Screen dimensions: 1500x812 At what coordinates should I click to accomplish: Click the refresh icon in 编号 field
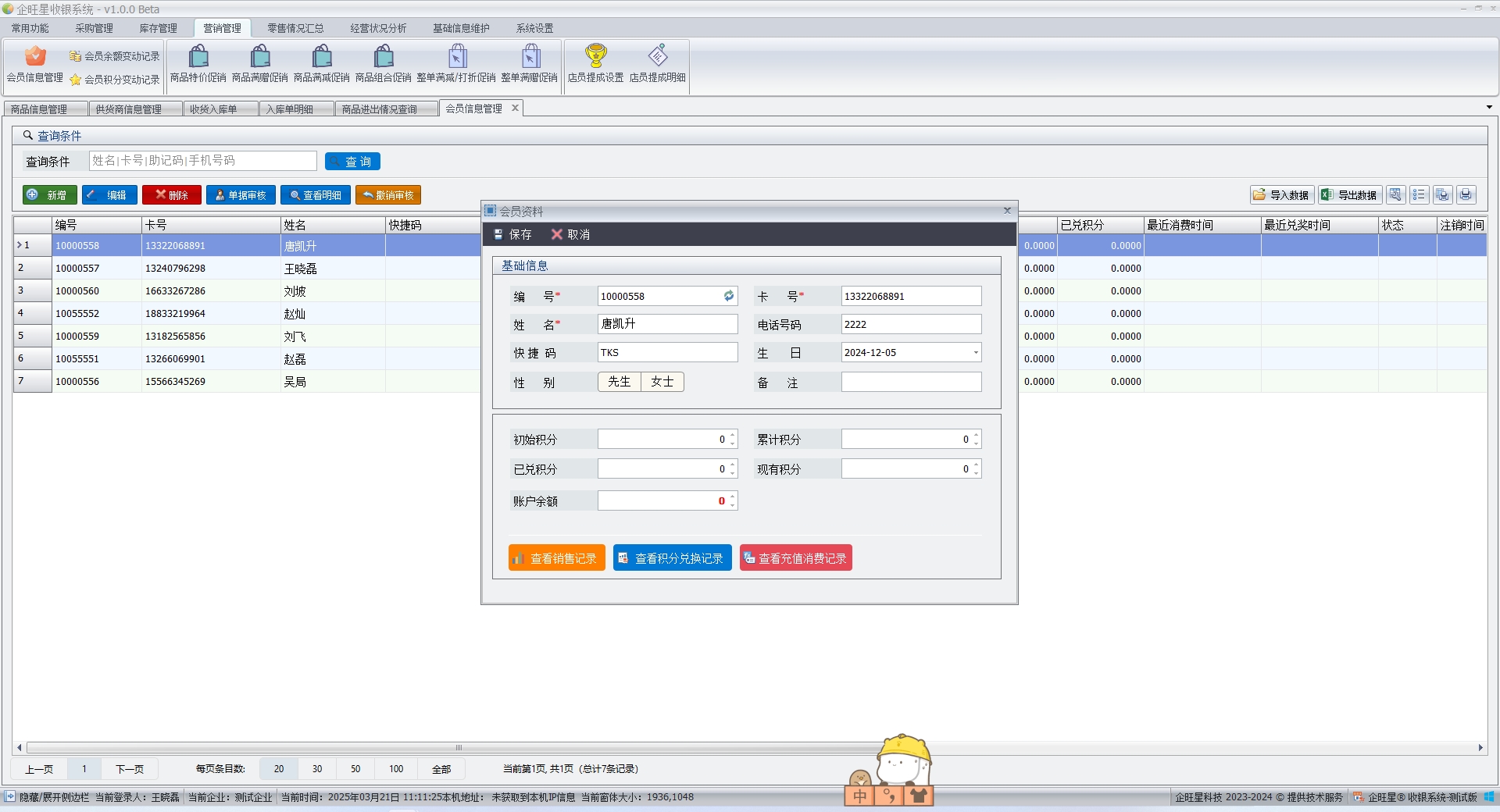pyautogui.click(x=728, y=296)
